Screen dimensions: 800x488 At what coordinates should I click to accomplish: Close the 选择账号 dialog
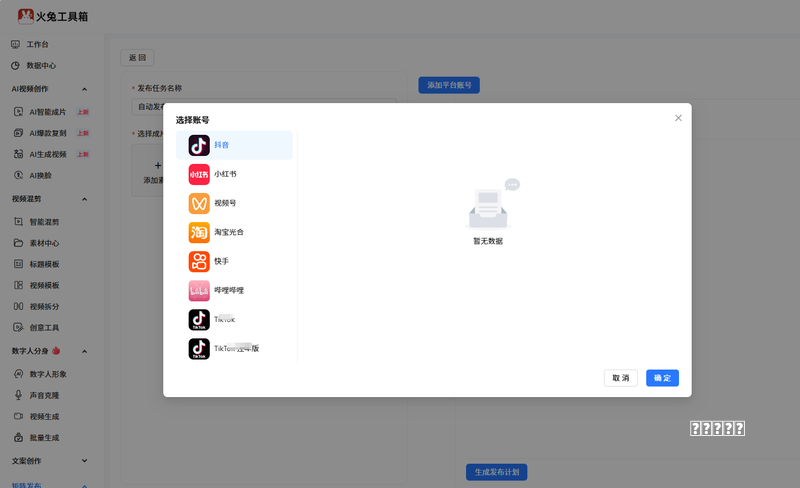click(678, 118)
